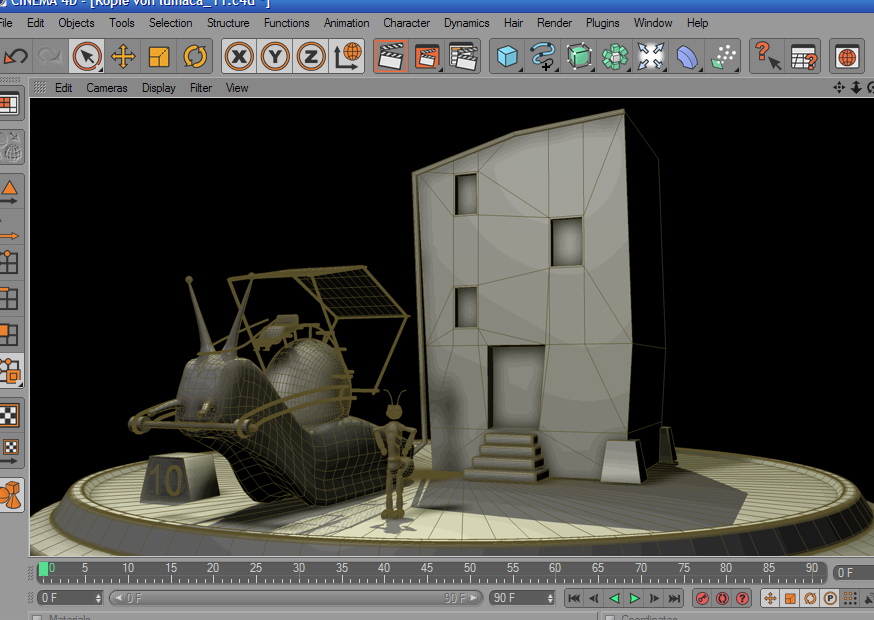This screenshot has height=620, width=874.
Task: Open Render Settings clapperboard icon
Action: pos(462,57)
